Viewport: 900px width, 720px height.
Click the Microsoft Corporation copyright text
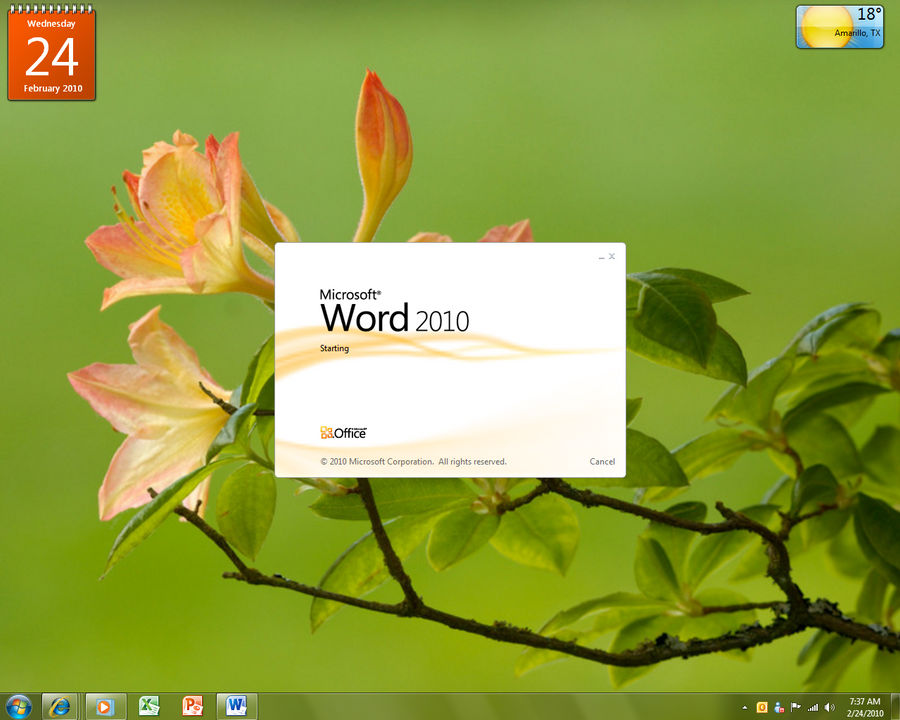coord(413,462)
